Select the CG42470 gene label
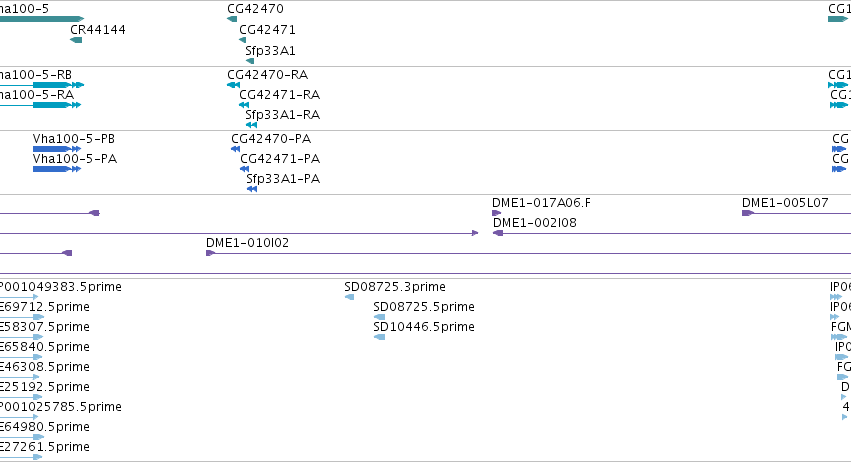The image size is (851, 462). tap(255, 9)
